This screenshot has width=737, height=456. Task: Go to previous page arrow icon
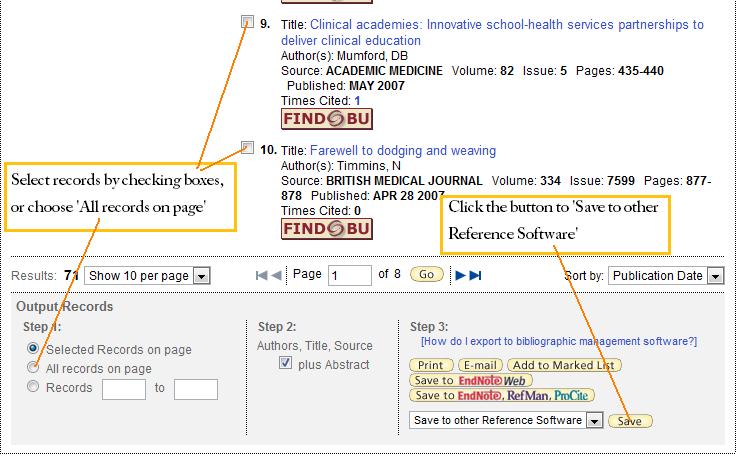277,275
